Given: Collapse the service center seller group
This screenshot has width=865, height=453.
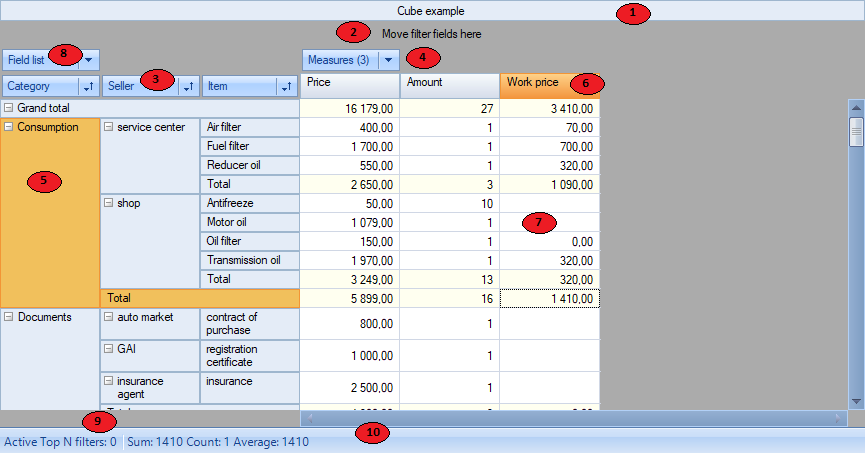Looking at the screenshot, I should 108,128.
